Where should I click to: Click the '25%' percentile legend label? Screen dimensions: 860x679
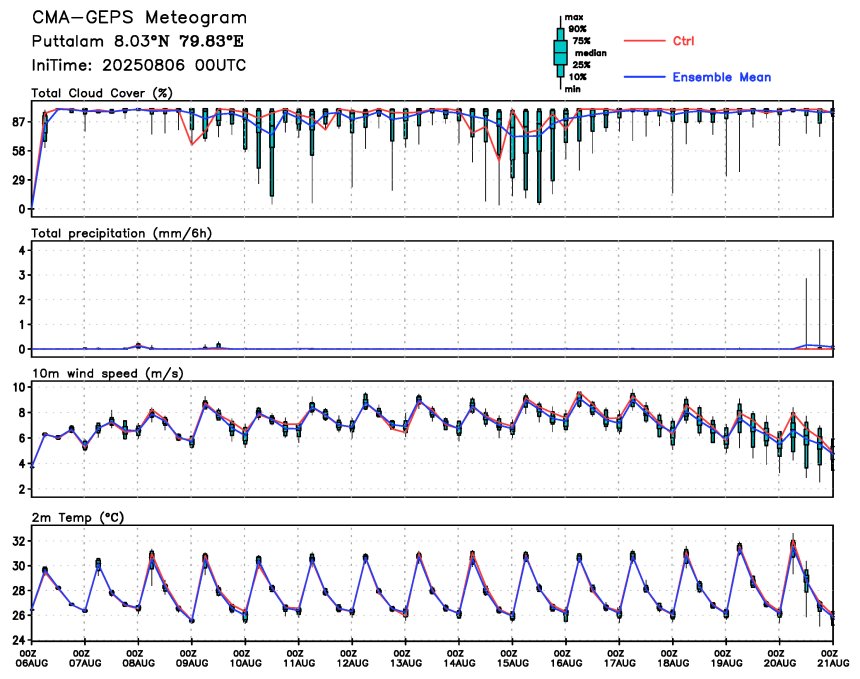pos(581,65)
